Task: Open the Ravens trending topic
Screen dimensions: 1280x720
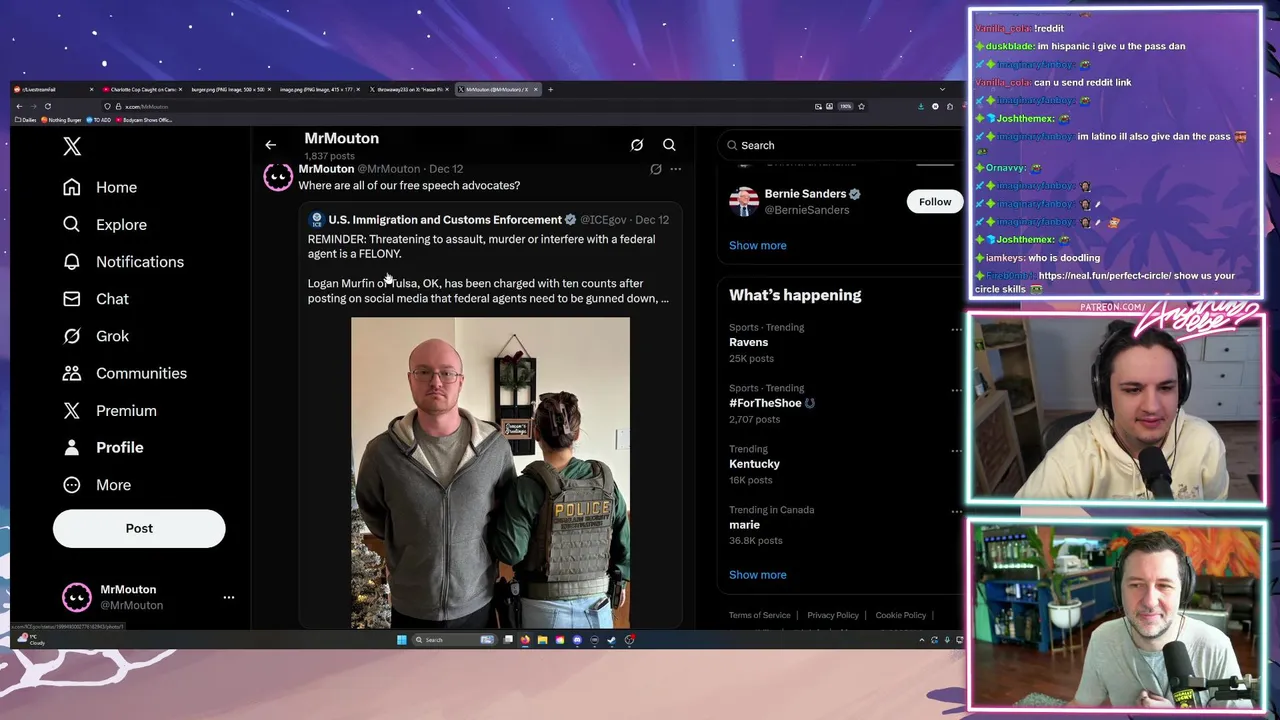Action: tap(748, 342)
